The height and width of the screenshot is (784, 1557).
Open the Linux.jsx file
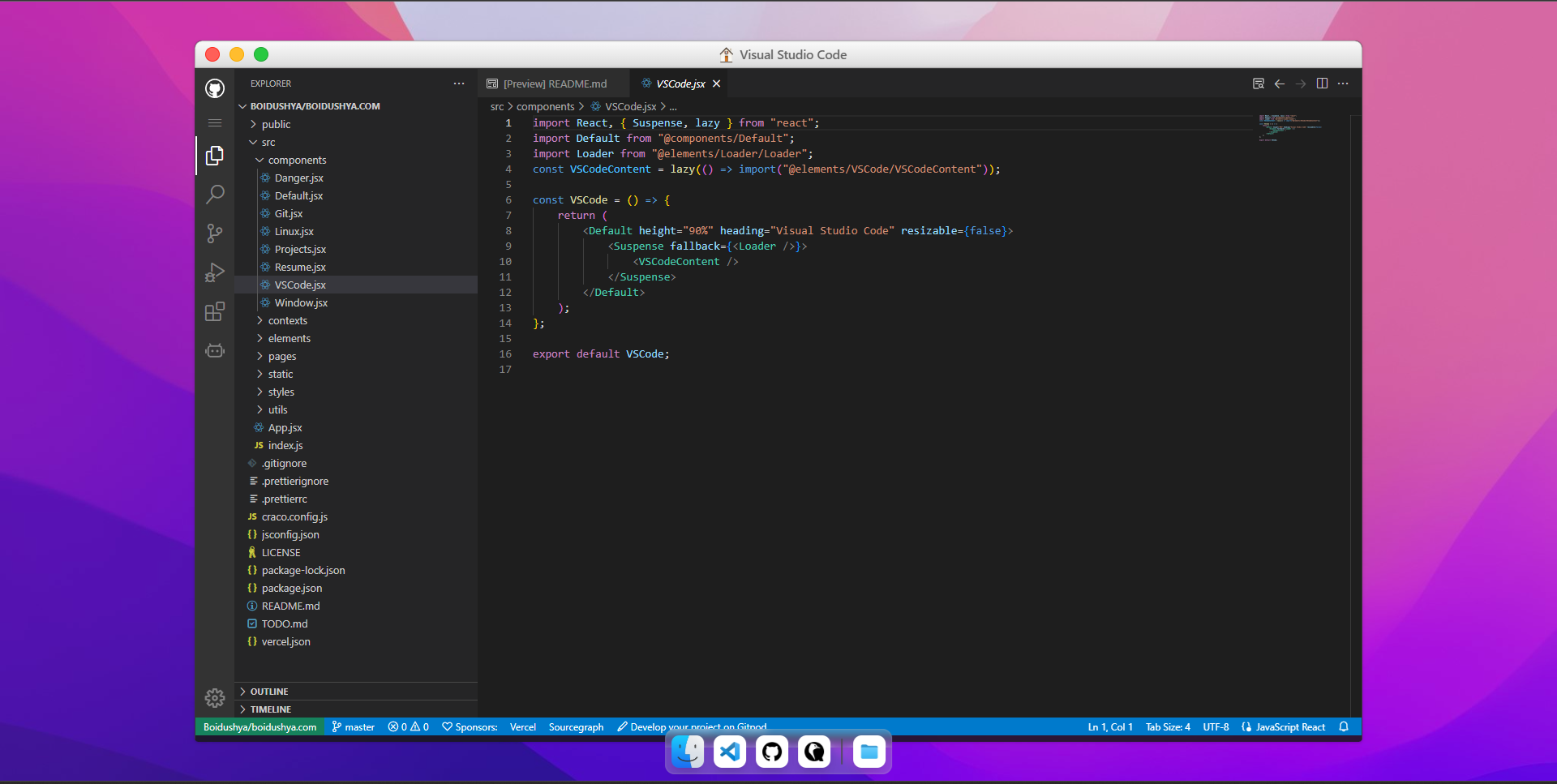point(356,231)
